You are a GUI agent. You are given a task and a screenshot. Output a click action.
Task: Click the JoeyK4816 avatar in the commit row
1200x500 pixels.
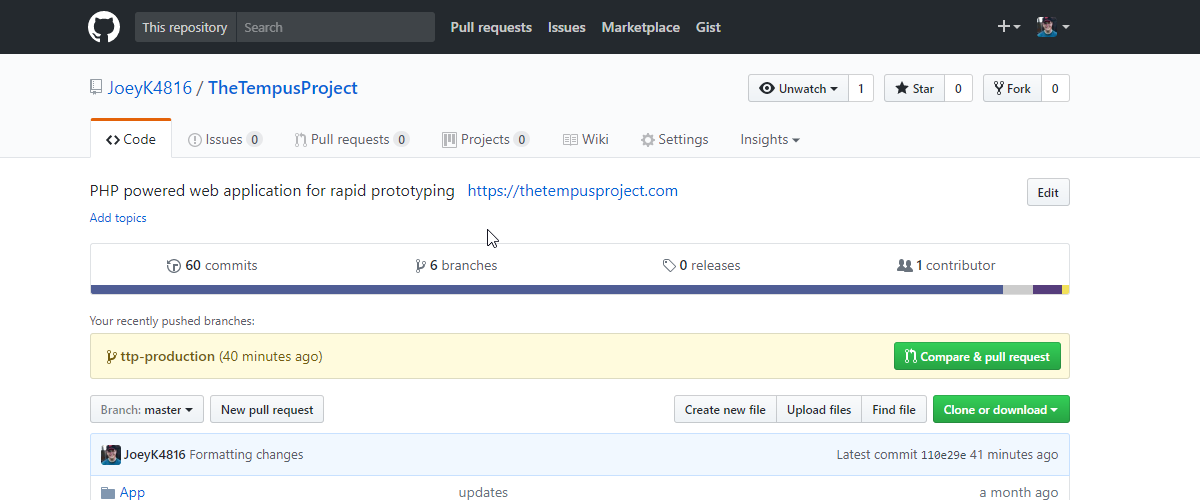click(x=111, y=455)
